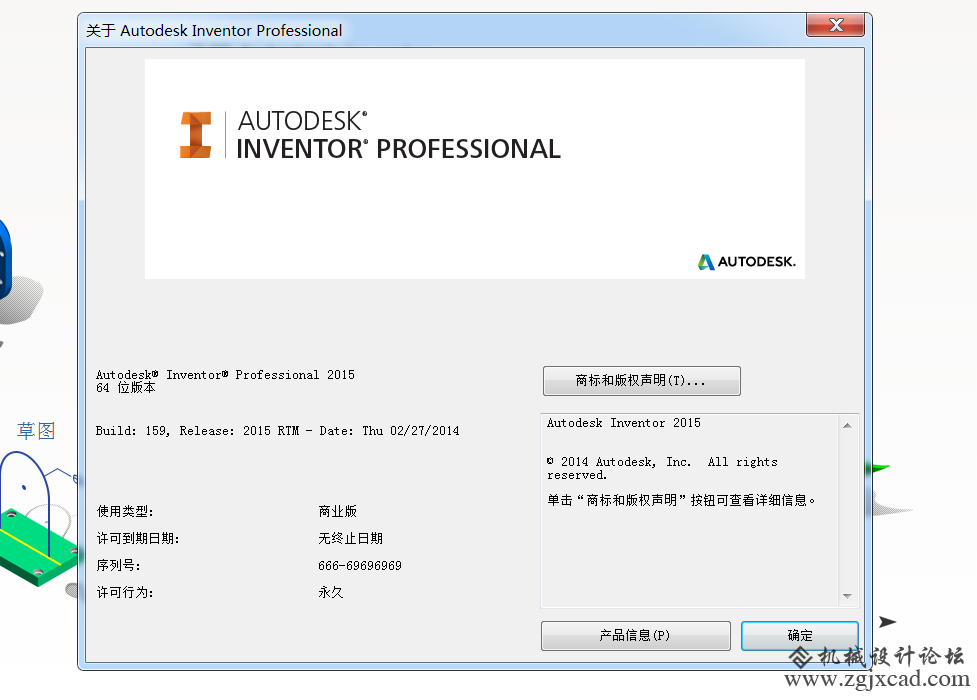Close the 关于 Autodesk Inventor Professional dialog
The height and width of the screenshot is (700, 977).
[x=836, y=26]
